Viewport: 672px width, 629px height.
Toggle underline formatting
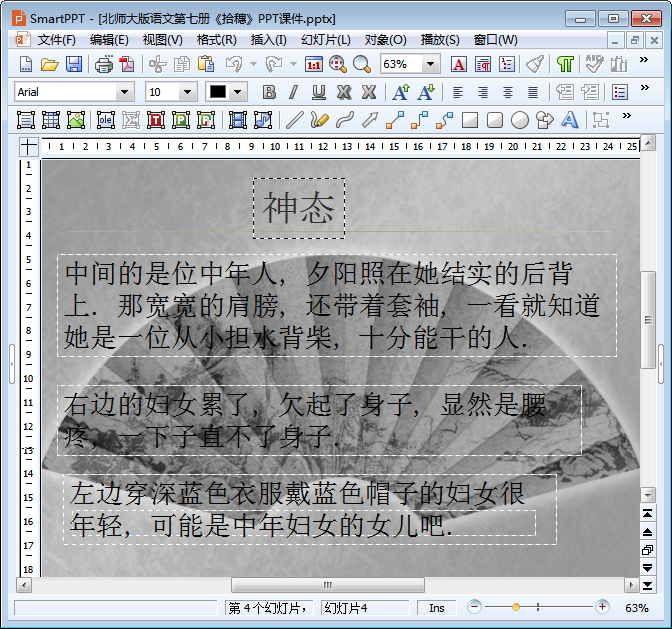318,92
